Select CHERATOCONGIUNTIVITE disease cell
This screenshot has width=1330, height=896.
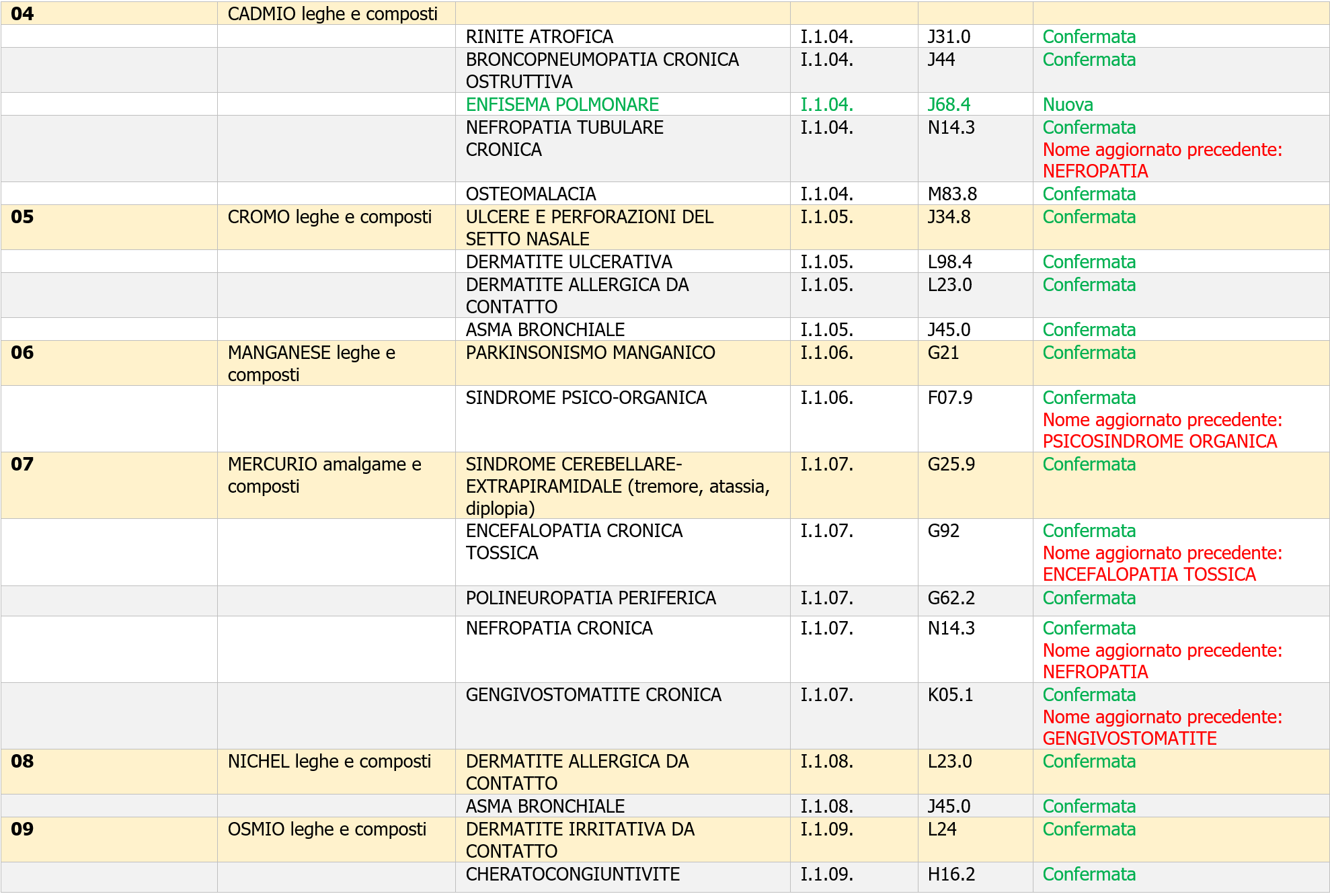(x=572, y=874)
